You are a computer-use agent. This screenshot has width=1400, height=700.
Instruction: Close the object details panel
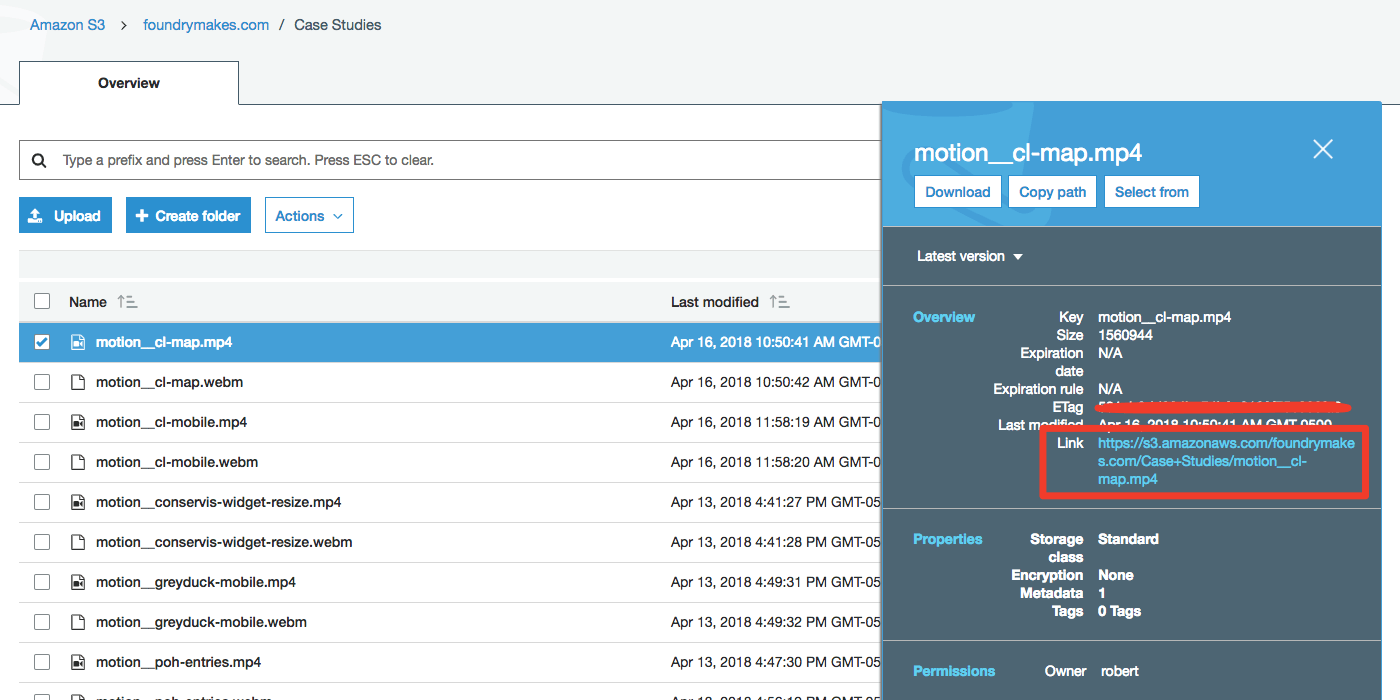tap(1323, 150)
